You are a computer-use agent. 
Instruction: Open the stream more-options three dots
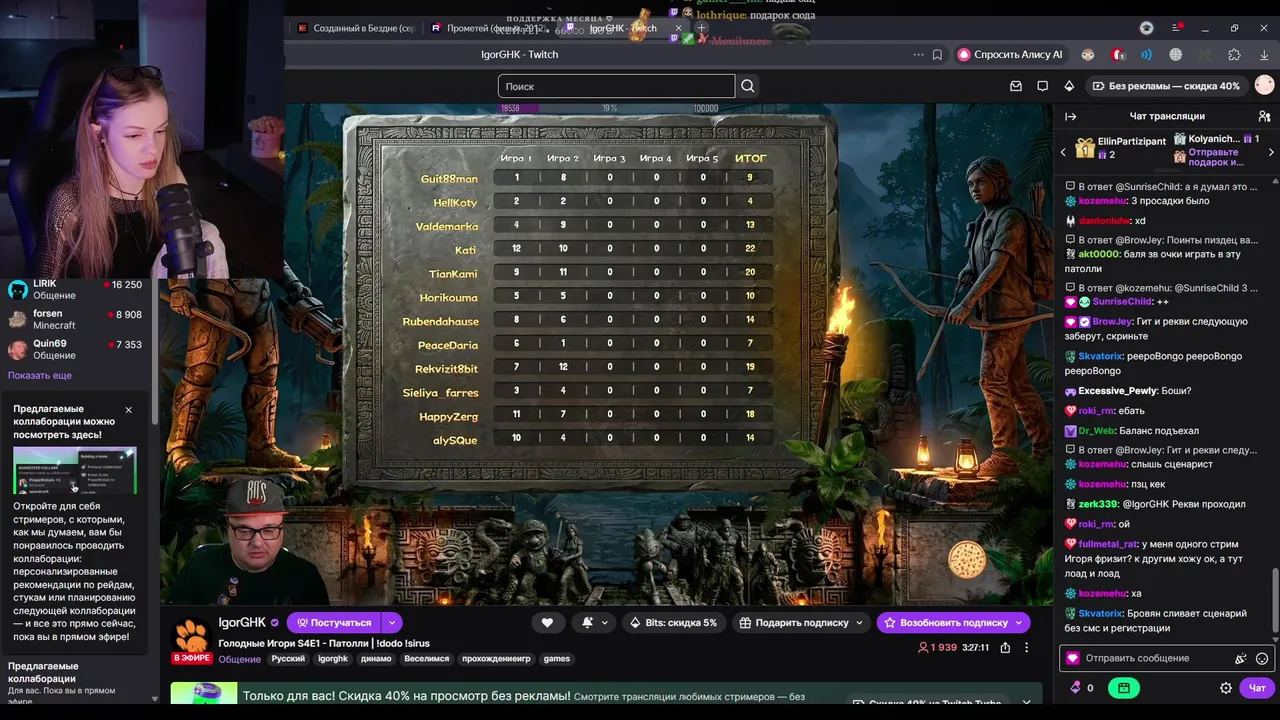1026,647
